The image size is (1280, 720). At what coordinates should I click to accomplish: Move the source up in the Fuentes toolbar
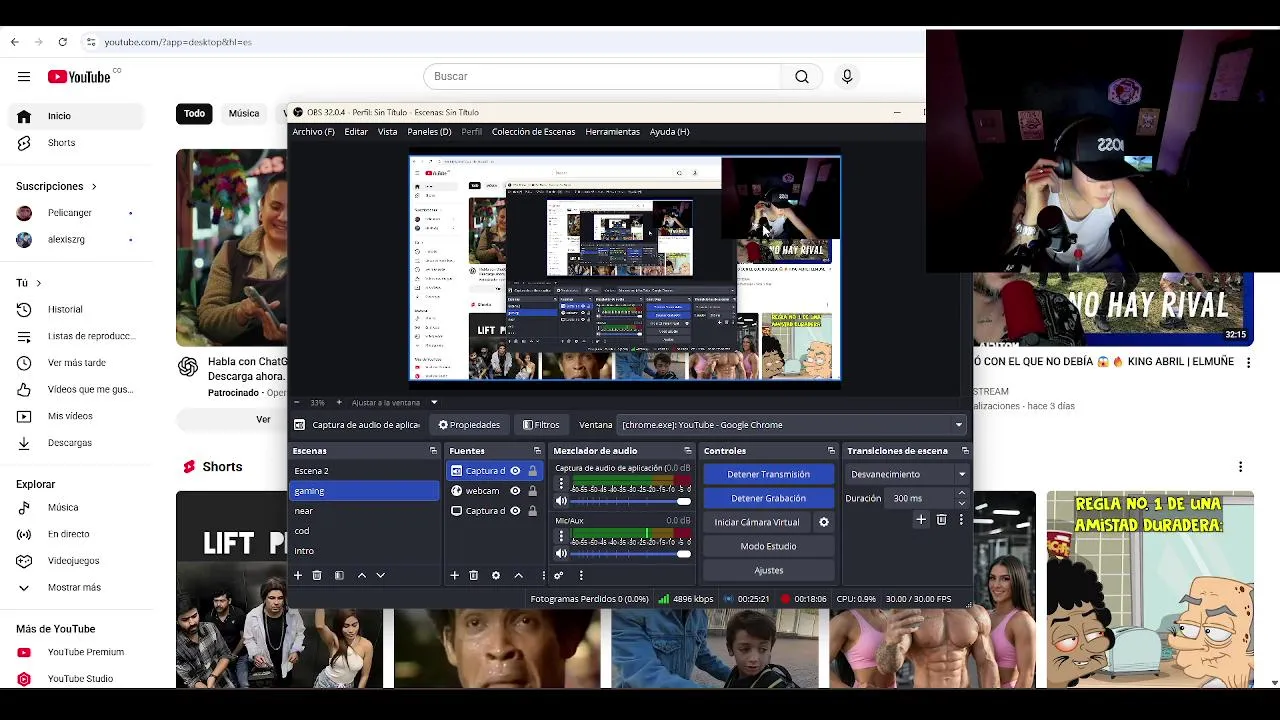518,575
